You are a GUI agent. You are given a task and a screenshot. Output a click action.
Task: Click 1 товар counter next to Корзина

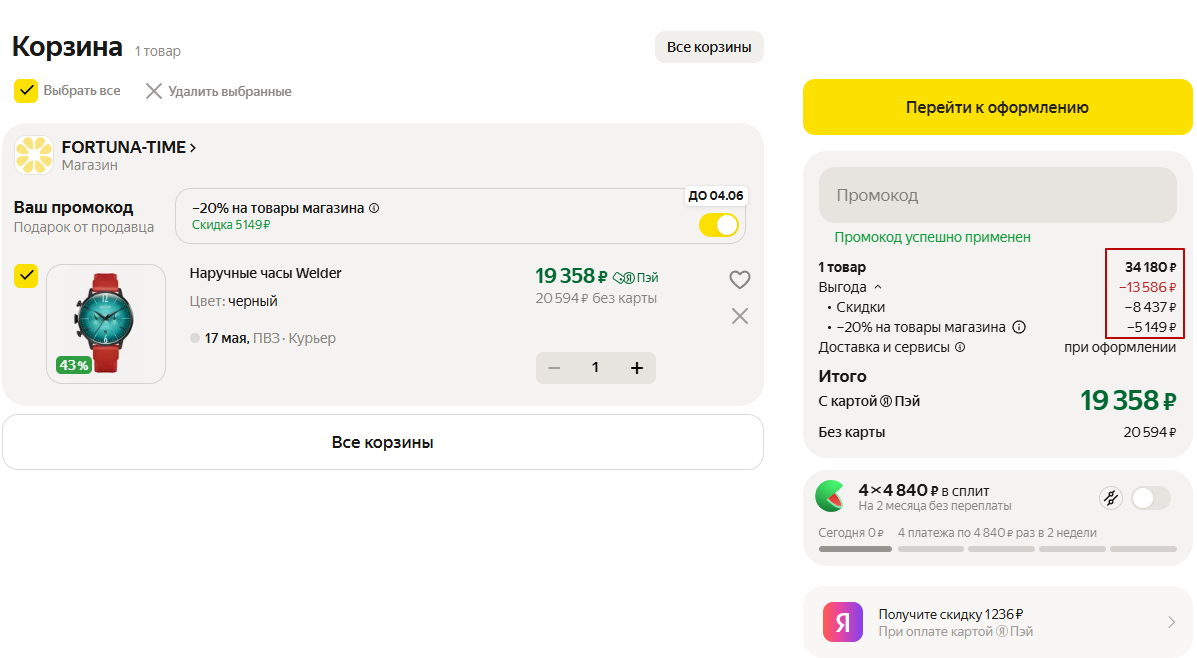coord(158,51)
